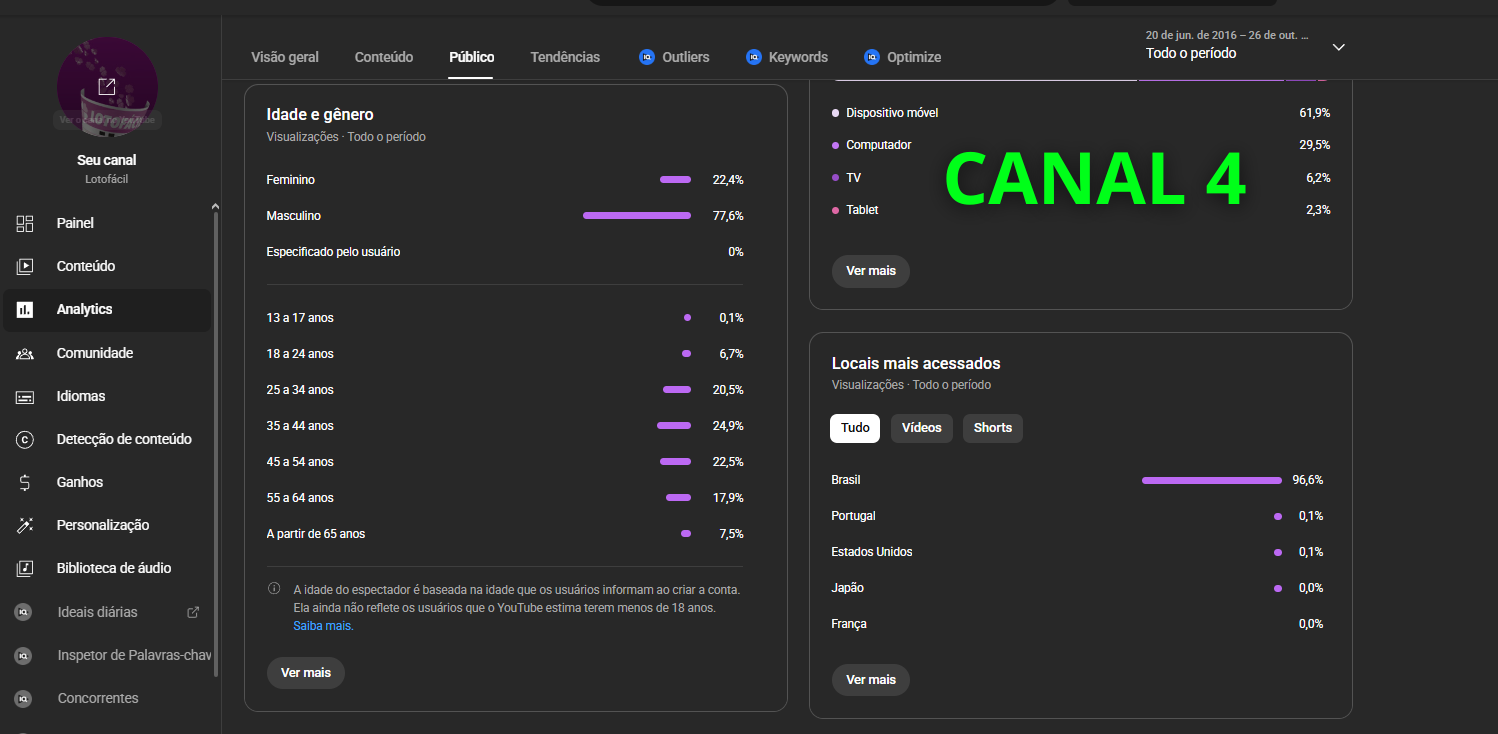Click the '45 a 54 anos' row
The height and width of the screenshot is (734, 1498).
pos(505,462)
